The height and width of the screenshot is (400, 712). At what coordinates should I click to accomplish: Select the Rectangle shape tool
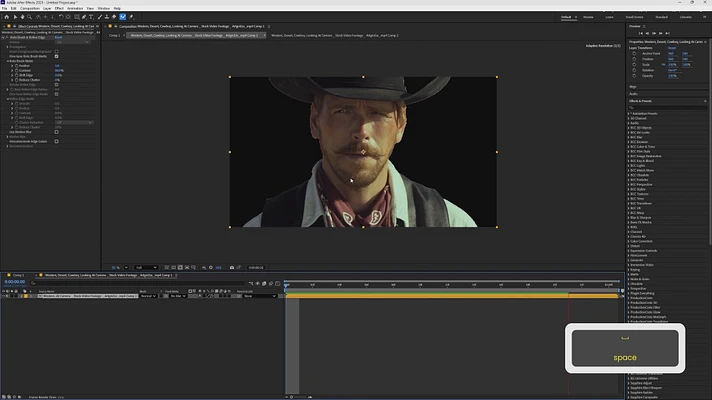click(x=77, y=17)
